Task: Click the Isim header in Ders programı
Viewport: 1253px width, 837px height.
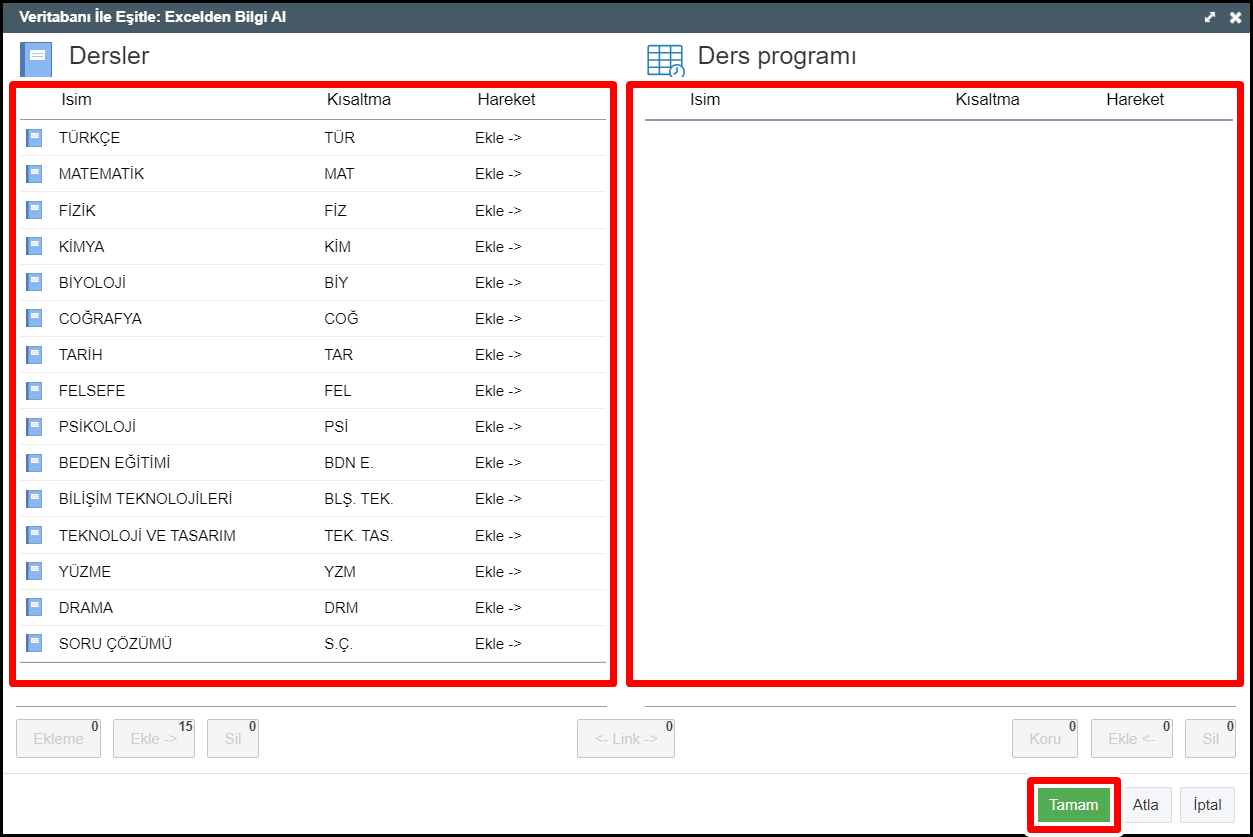Action: click(705, 99)
